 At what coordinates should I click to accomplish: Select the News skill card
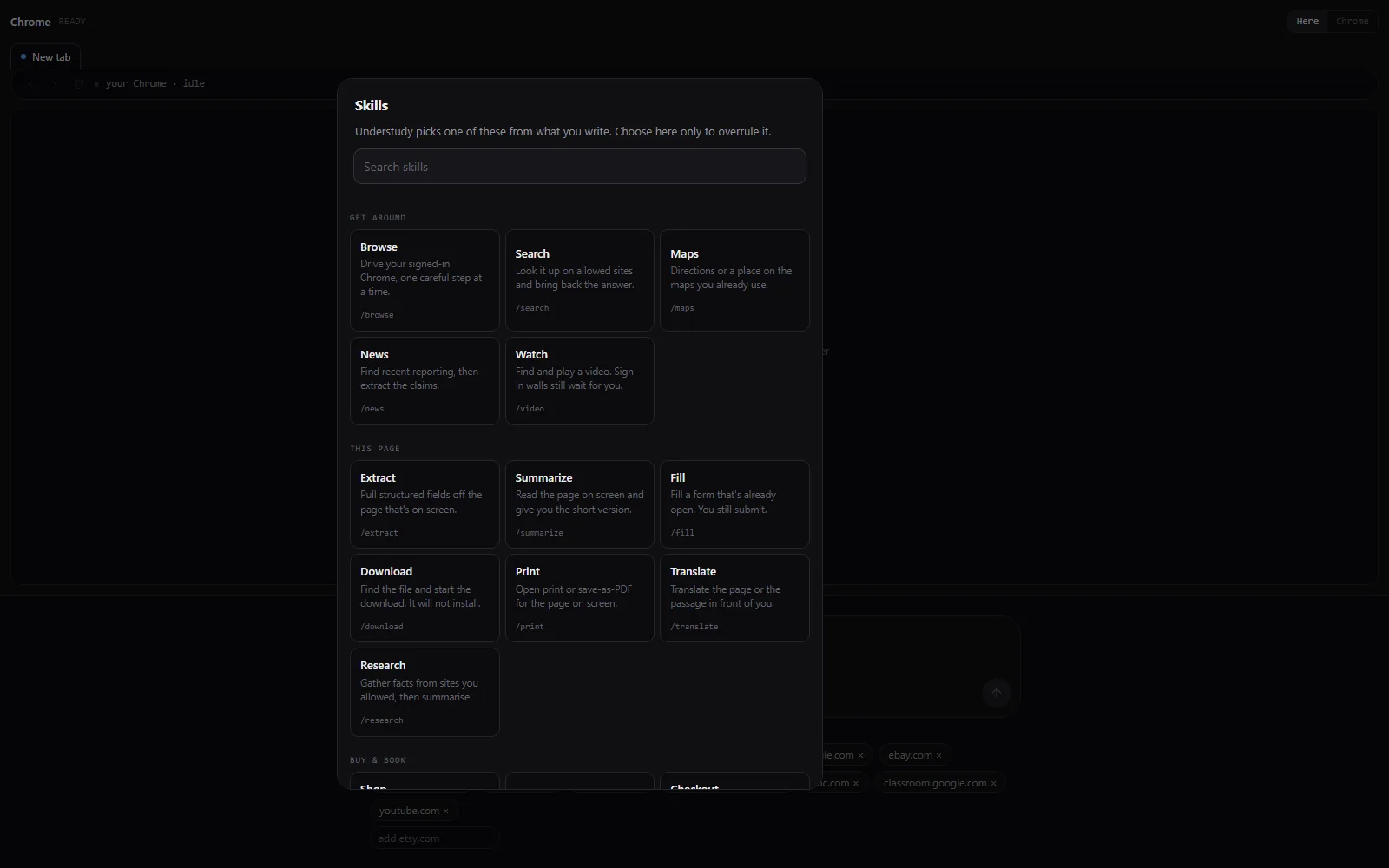point(425,381)
